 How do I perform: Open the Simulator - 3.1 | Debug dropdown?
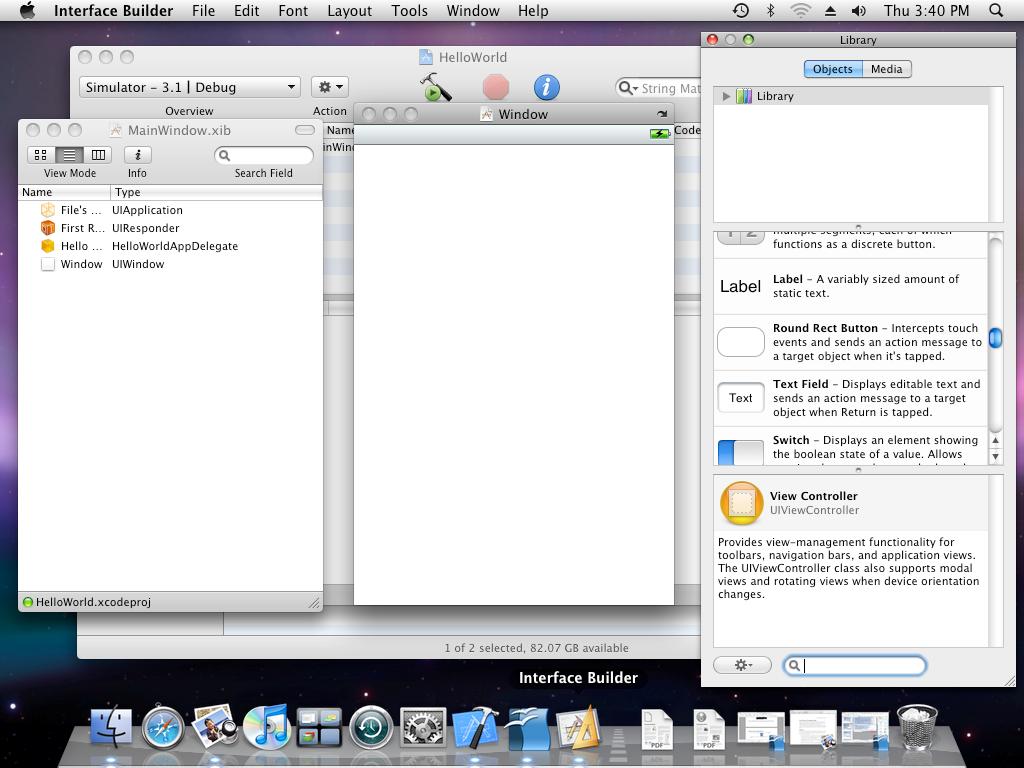coord(189,87)
